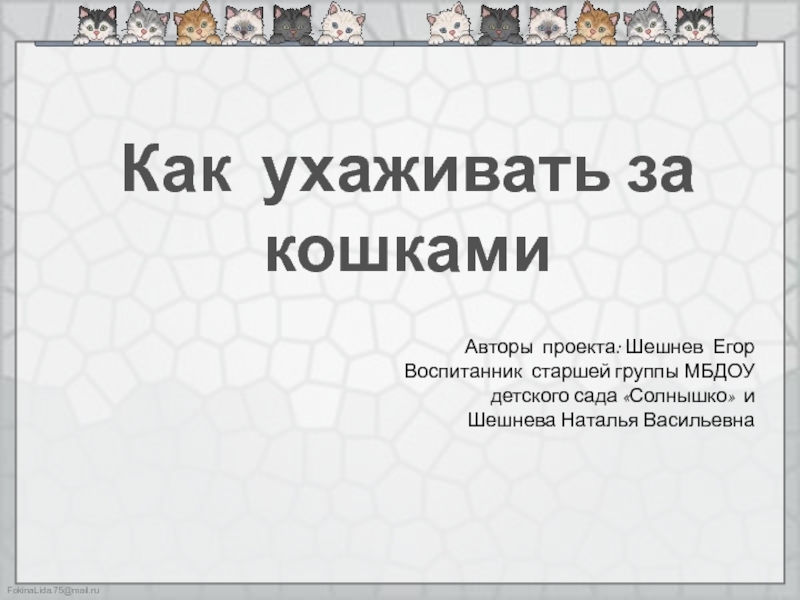This screenshot has width=800, height=600.
Task: Select "Воспитанник старшей группы МБДОУ" line
Action: 579,372
